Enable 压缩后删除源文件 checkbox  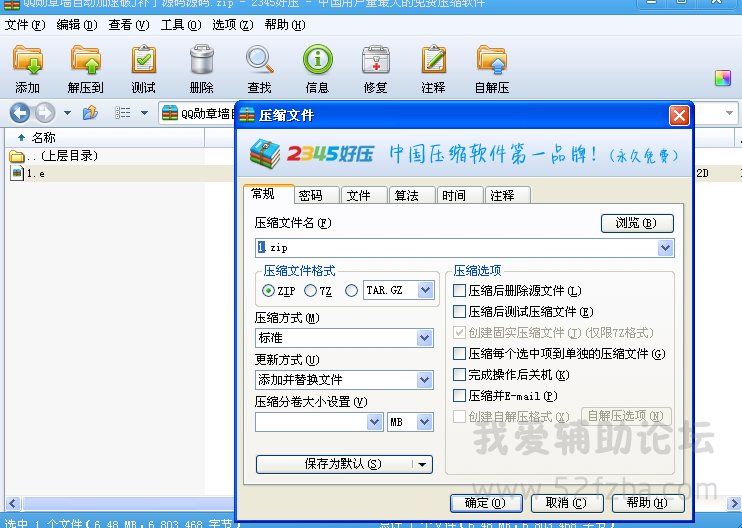460,291
